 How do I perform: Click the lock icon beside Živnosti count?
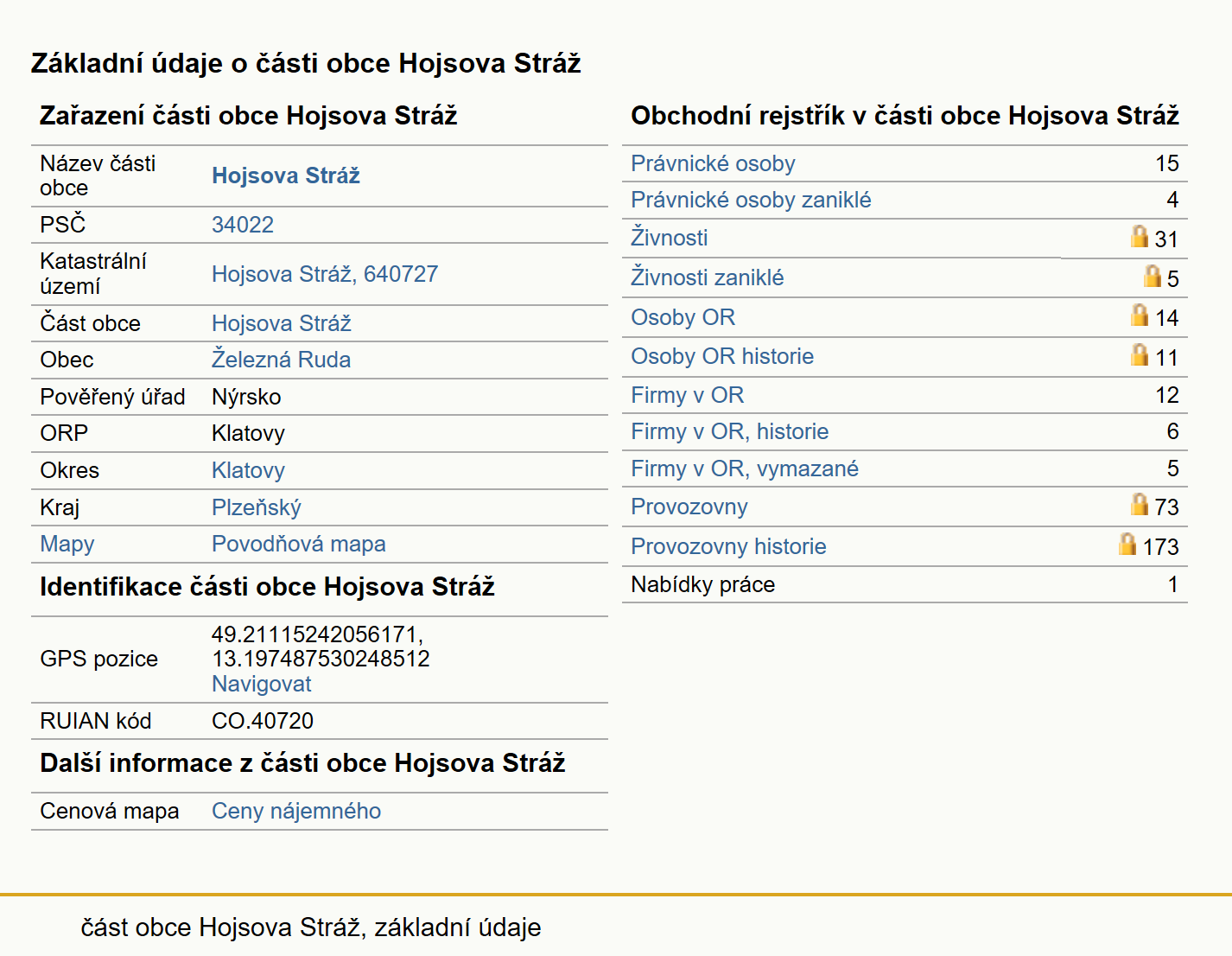pos(1140,237)
